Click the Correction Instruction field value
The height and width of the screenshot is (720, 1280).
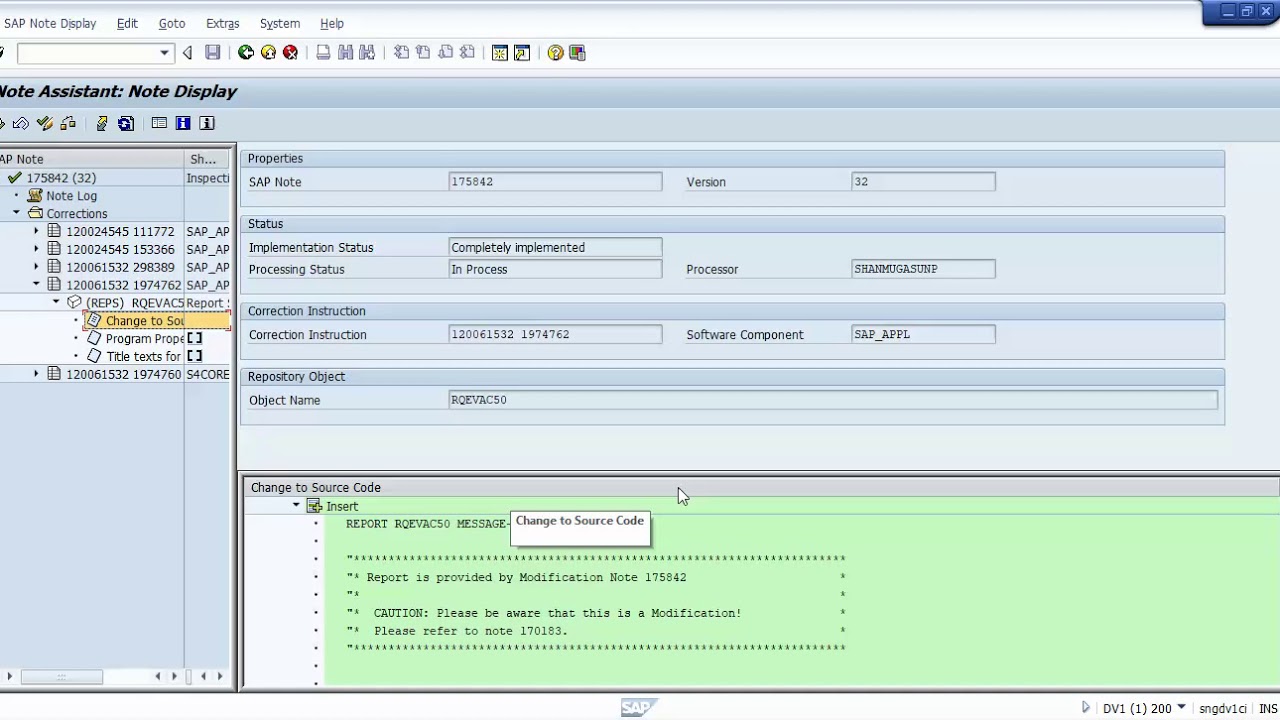pyautogui.click(x=555, y=335)
